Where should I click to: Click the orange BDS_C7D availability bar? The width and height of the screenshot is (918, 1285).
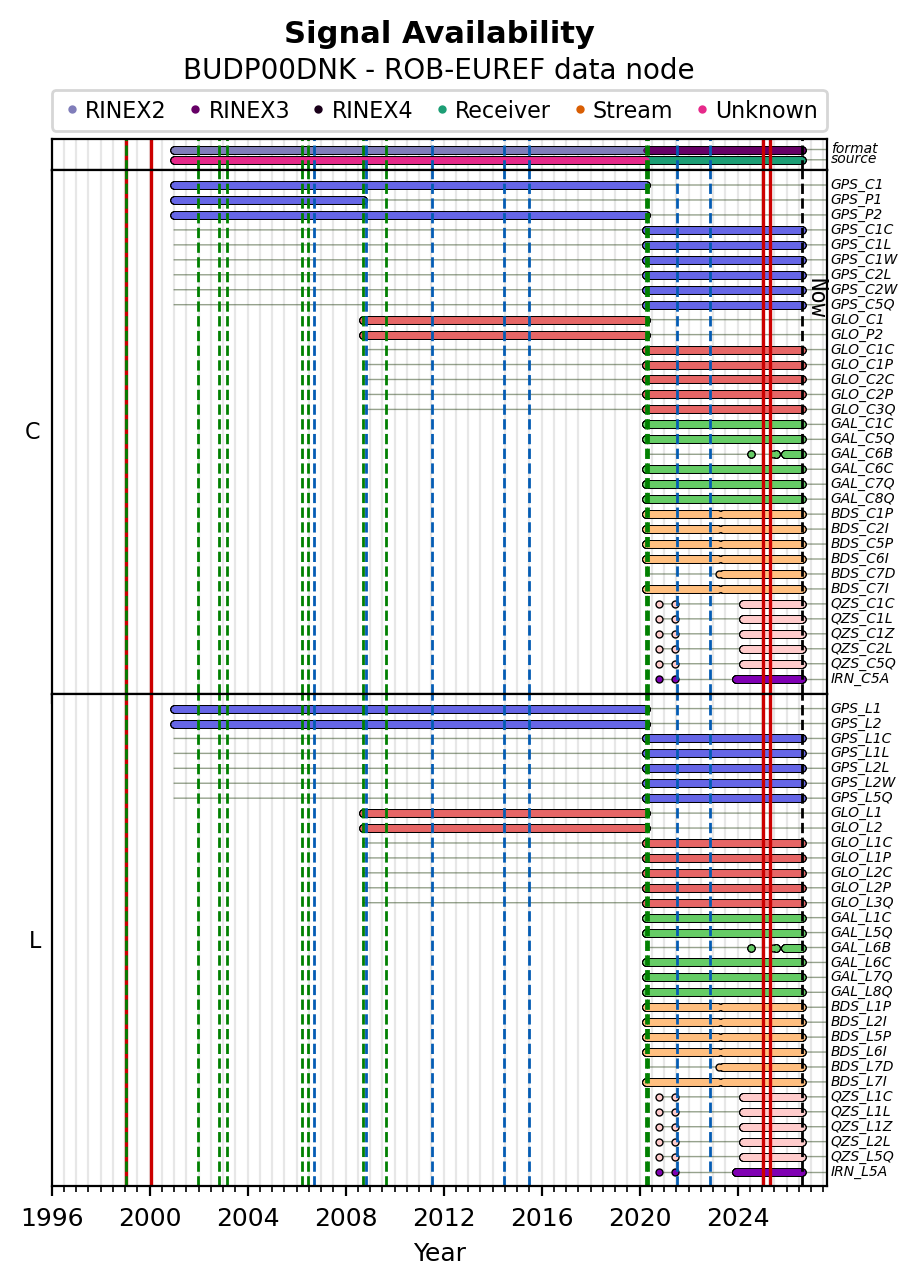pyautogui.click(x=761, y=574)
